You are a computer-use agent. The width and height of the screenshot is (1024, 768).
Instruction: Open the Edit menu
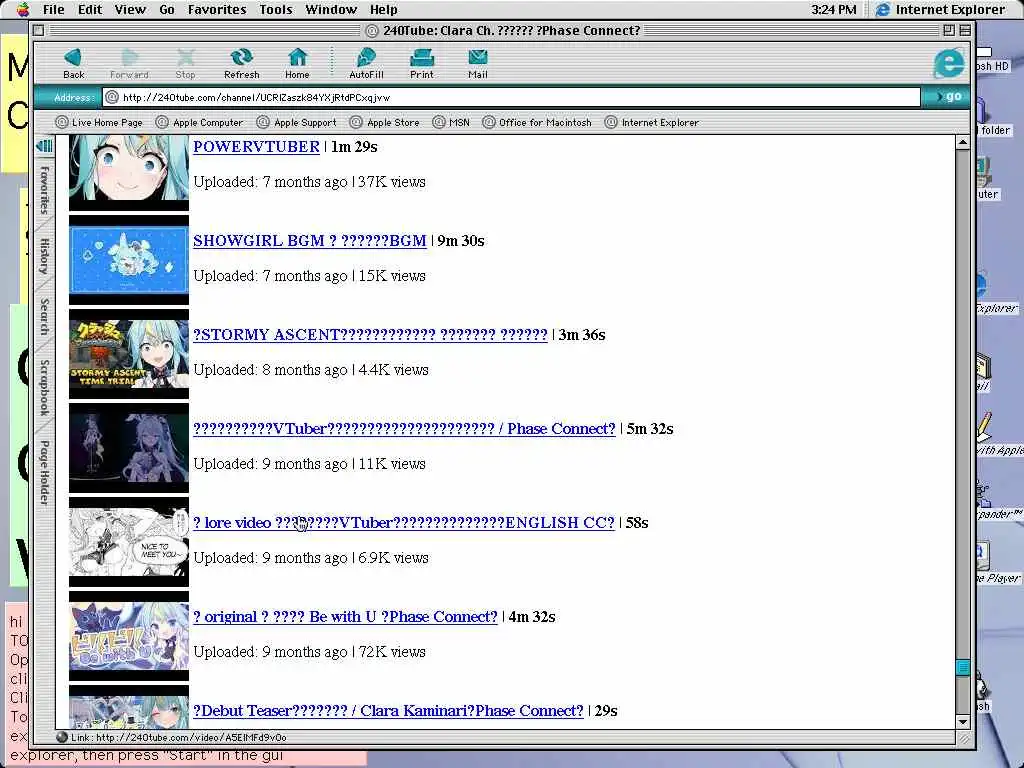[89, 9]
